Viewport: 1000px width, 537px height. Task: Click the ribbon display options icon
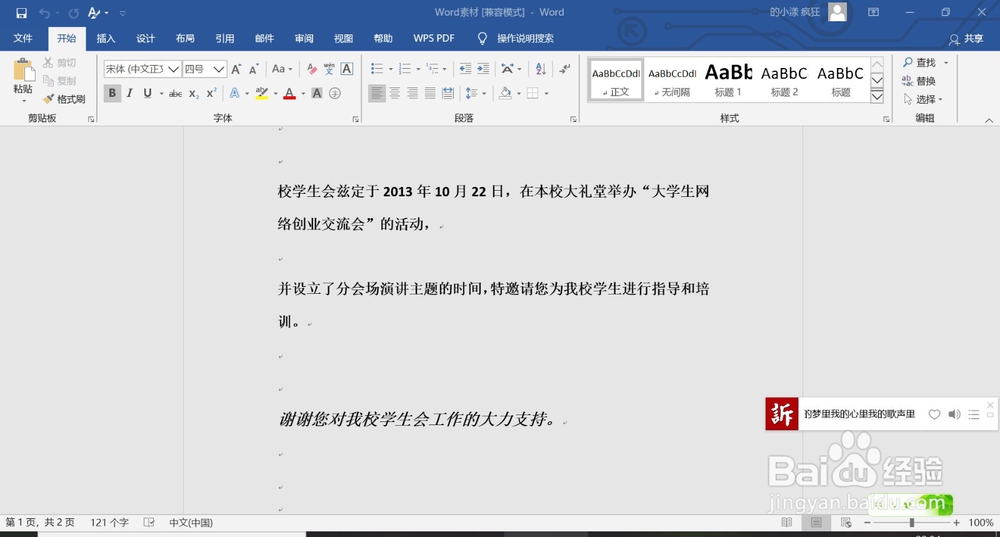(x=874, y=12)
